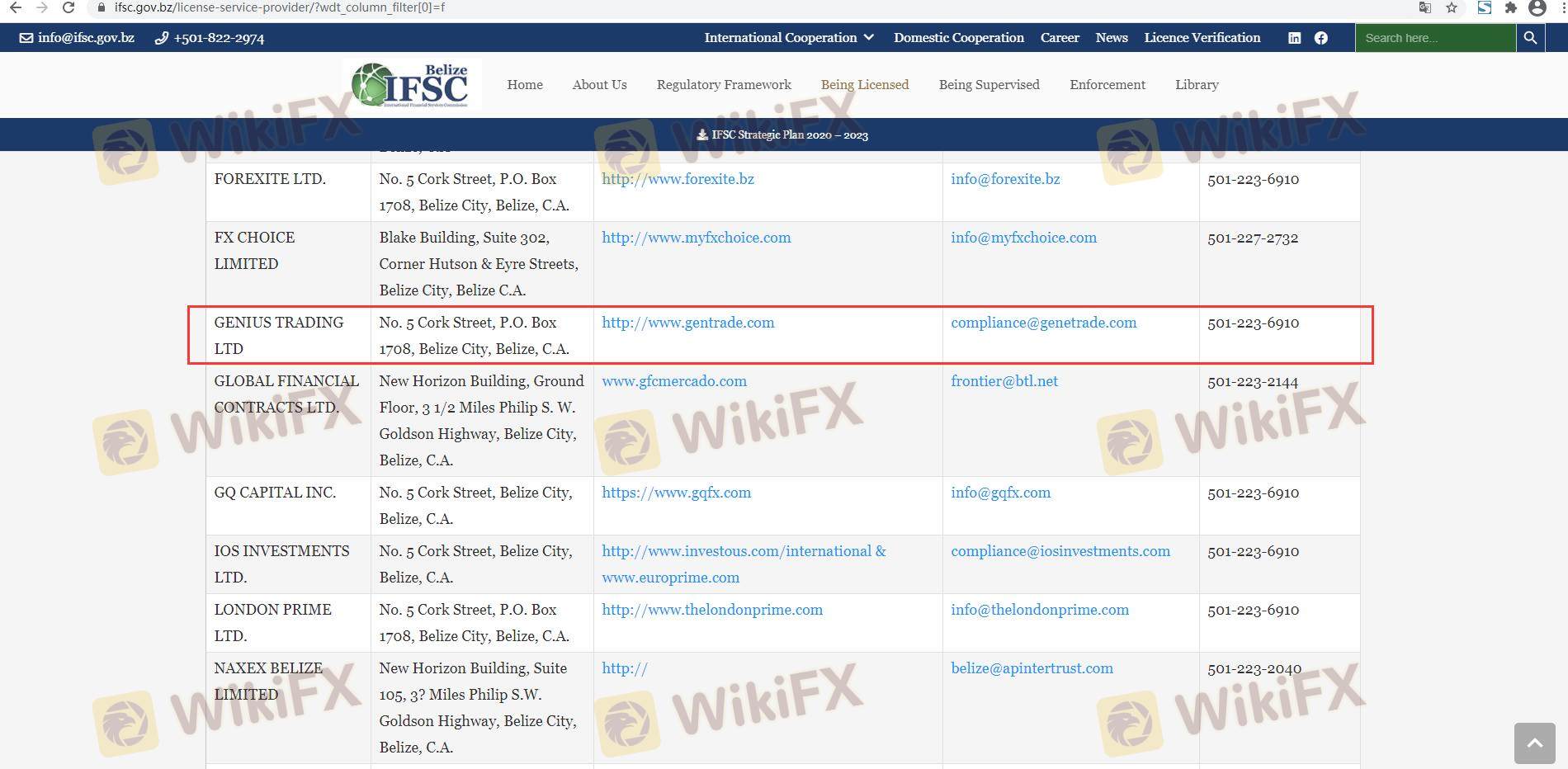Download IFSC Strategic Plan 2020–2023
The height and width of the screenshot is (769, 1568).
coord(782,135)
